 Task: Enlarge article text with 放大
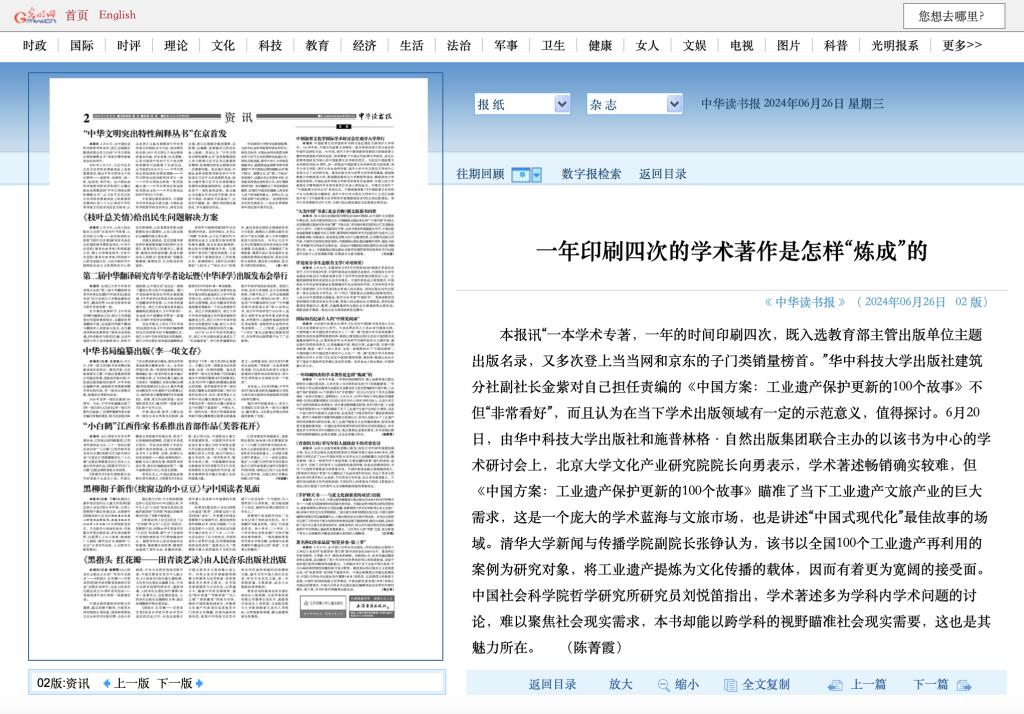coord(620,684)
